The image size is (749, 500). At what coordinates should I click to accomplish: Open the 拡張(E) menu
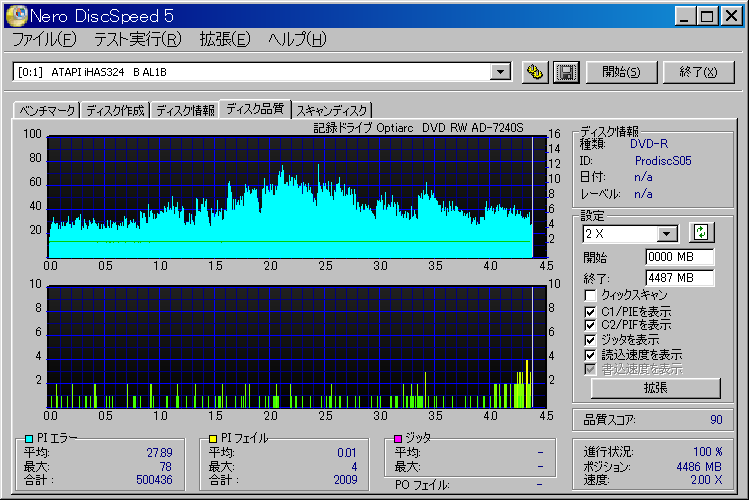(x=225, y=39)
